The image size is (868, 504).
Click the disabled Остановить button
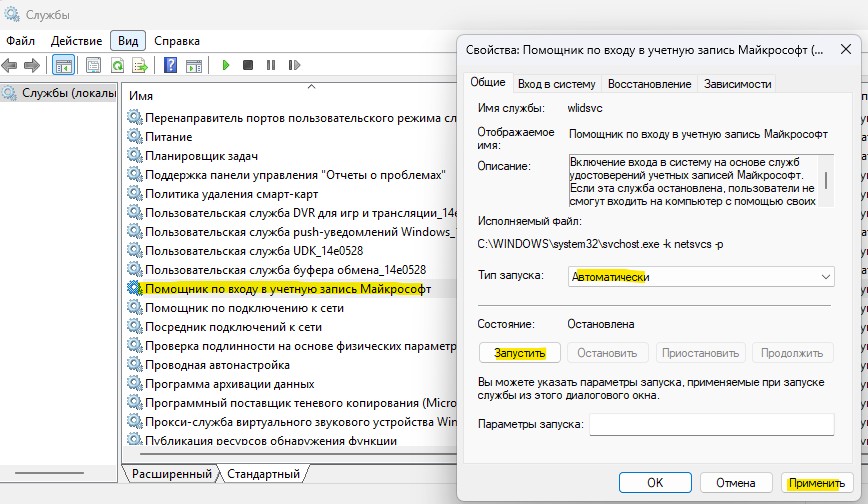point(607,353)
